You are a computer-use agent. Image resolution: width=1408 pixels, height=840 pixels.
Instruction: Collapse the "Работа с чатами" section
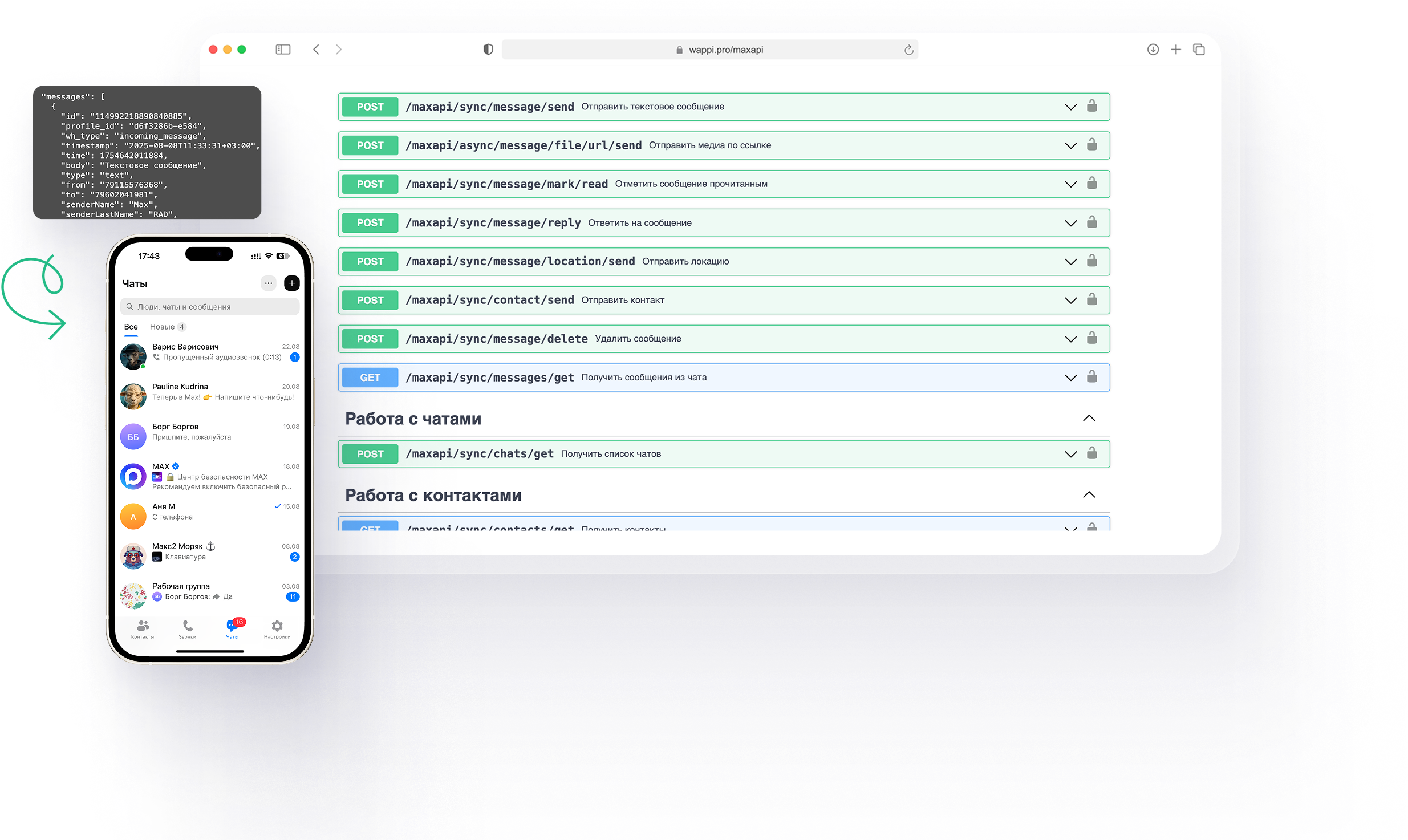pos(1089,418)
